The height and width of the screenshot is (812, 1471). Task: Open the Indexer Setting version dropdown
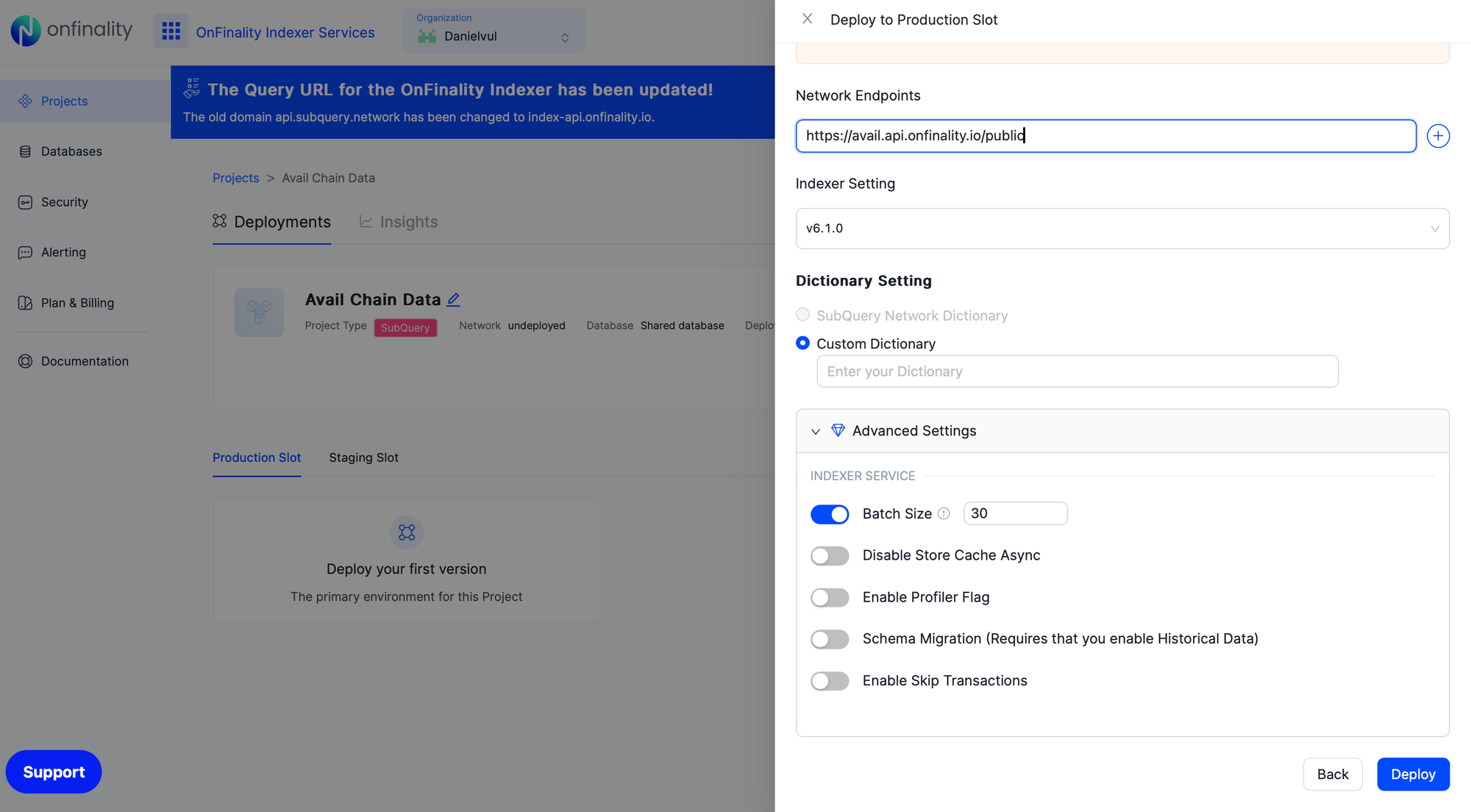tap(1122, 229)
